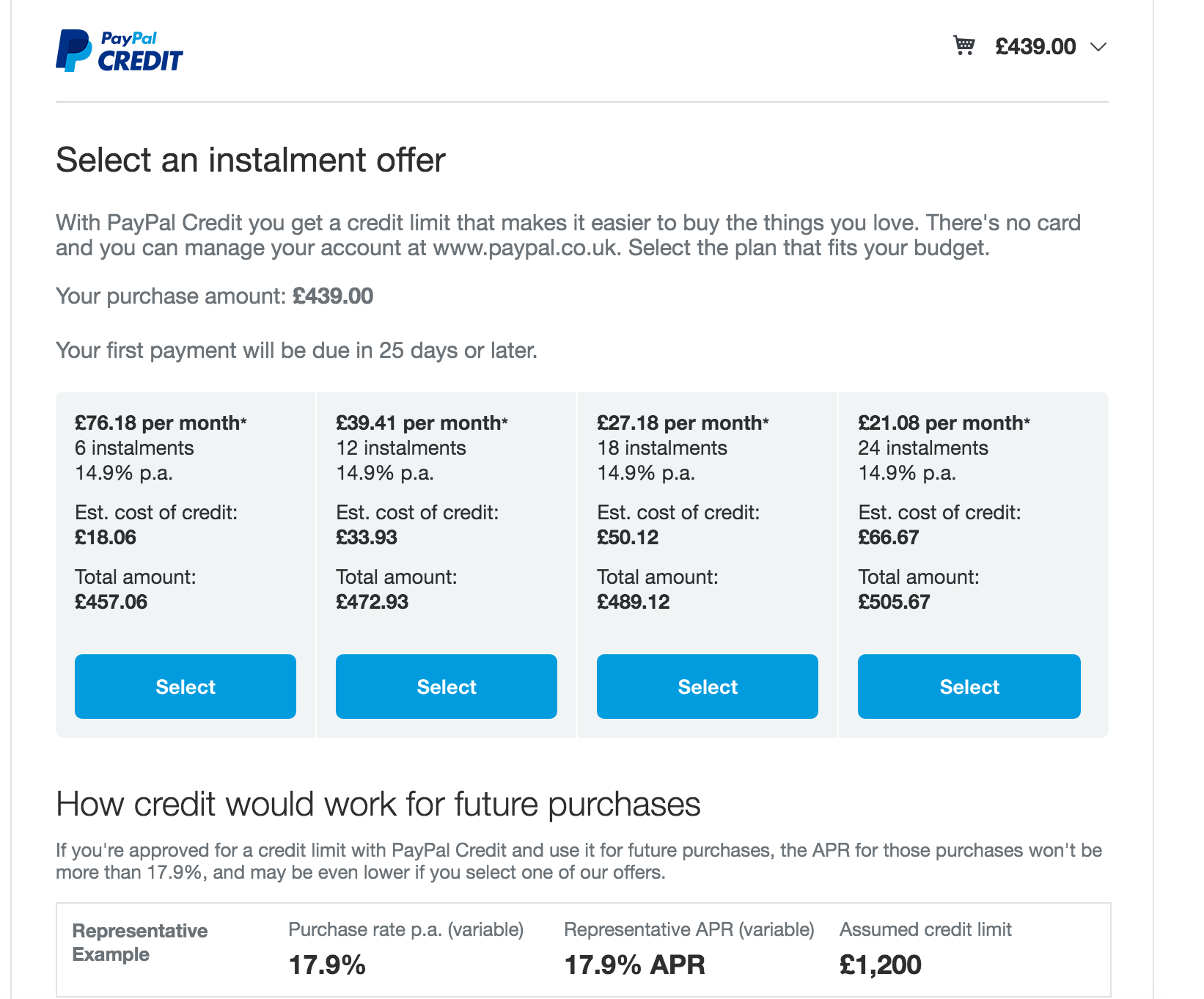Expand the cart total chevron
The height and width of the screenshot is (999, 1204).
[x=1098, y=47]
